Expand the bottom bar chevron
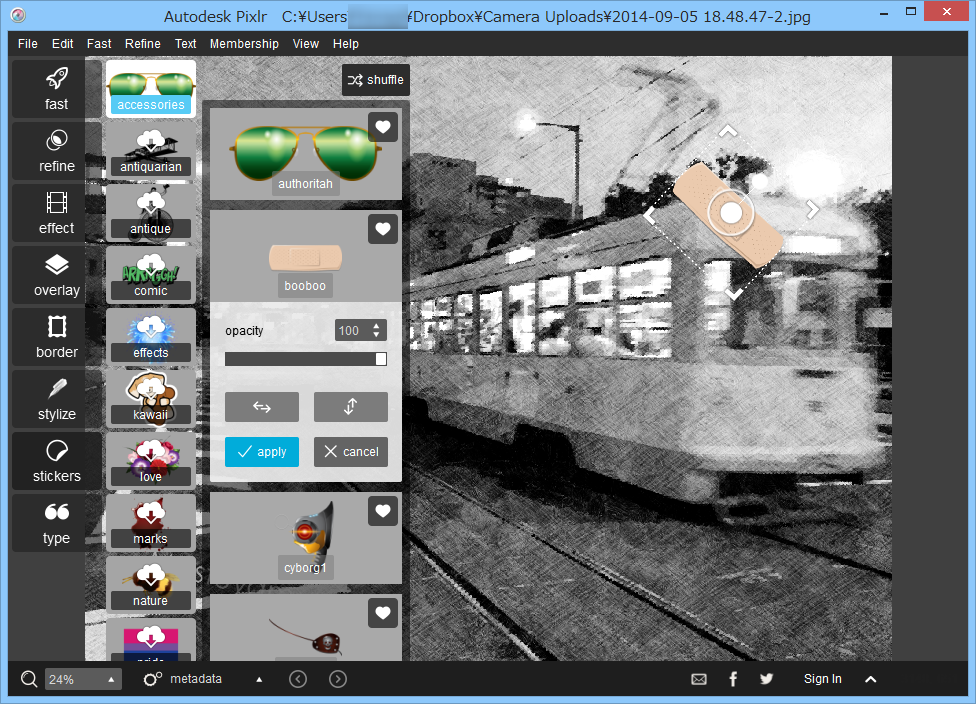The image size is (976, 704). pos(871,679)
